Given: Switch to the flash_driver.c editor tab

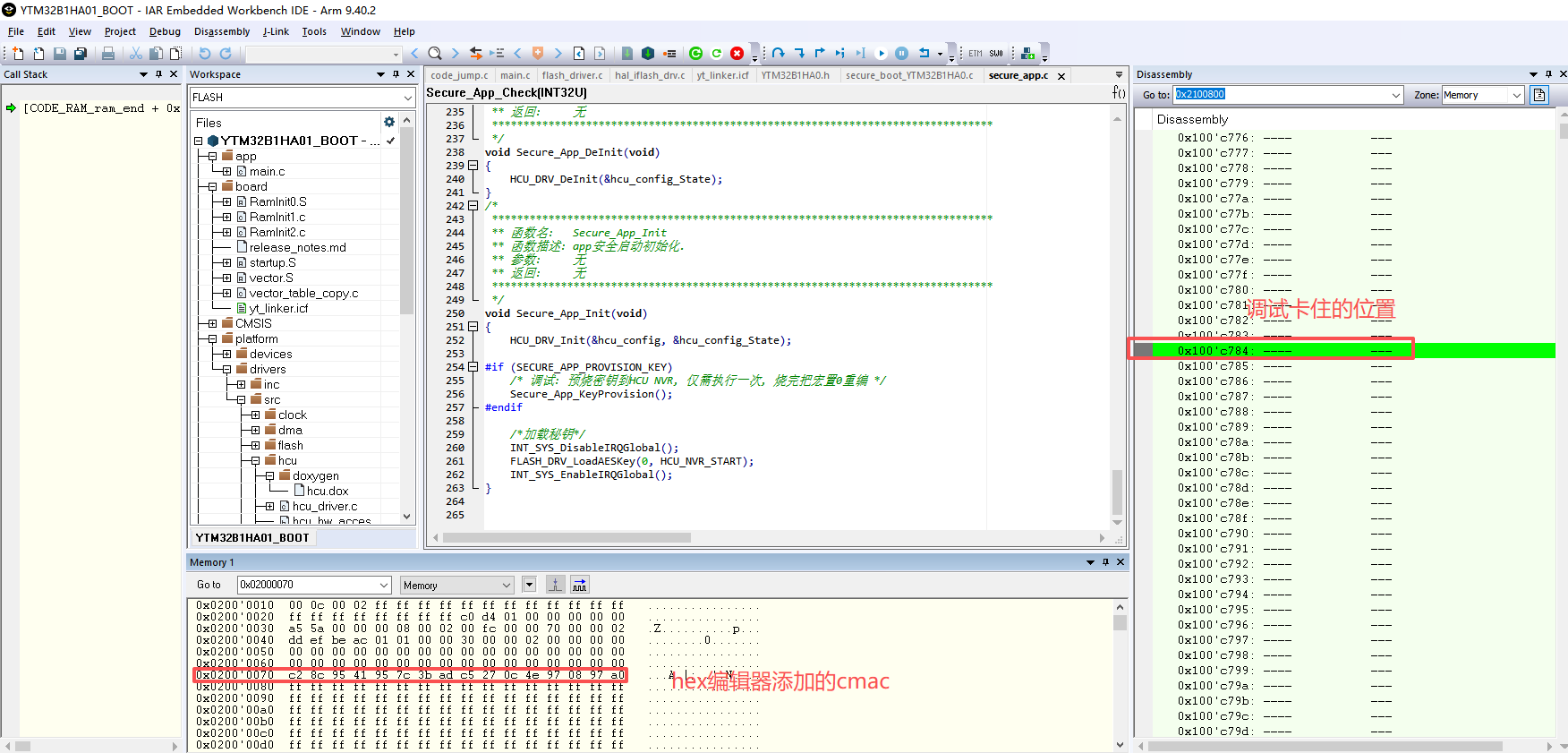Looking at the screenshot, I should pos(572,75).
